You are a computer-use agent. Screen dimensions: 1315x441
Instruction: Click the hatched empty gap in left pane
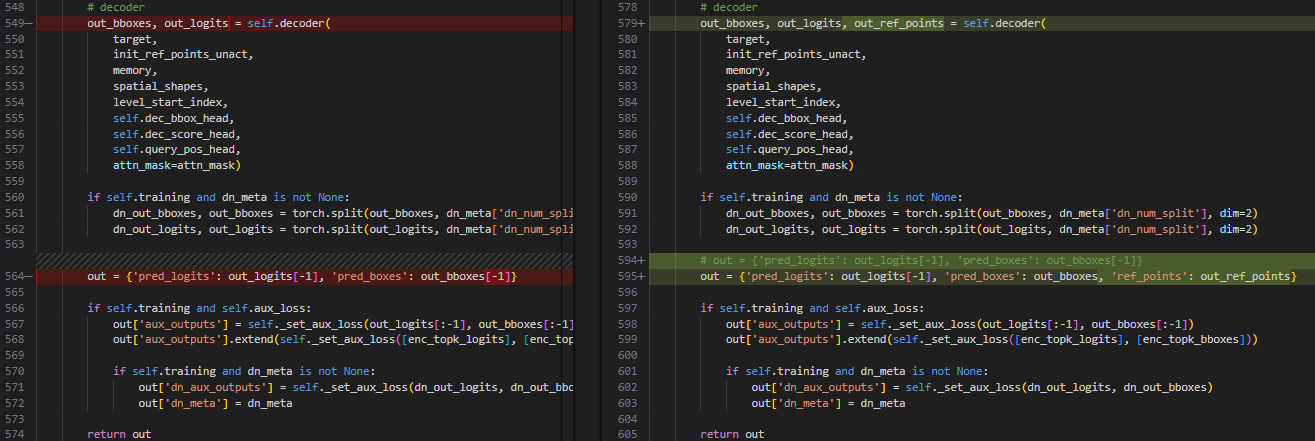pyautogui.click(x=300, y=259)
